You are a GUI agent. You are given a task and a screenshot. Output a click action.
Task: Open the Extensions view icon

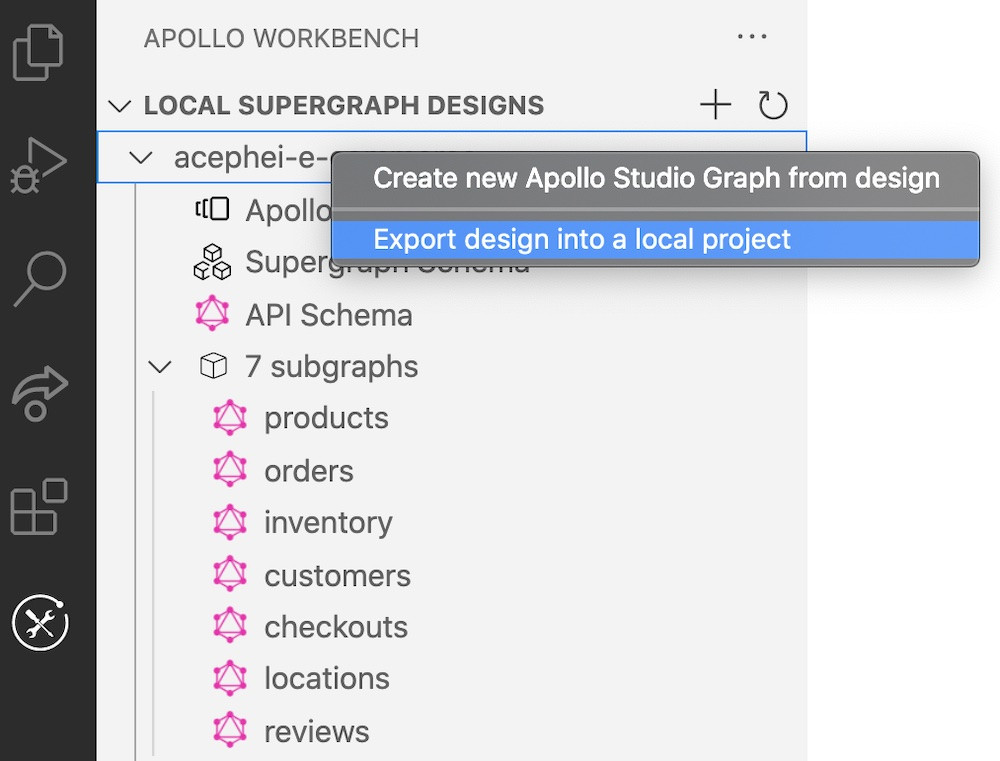[x=39, y=506]
